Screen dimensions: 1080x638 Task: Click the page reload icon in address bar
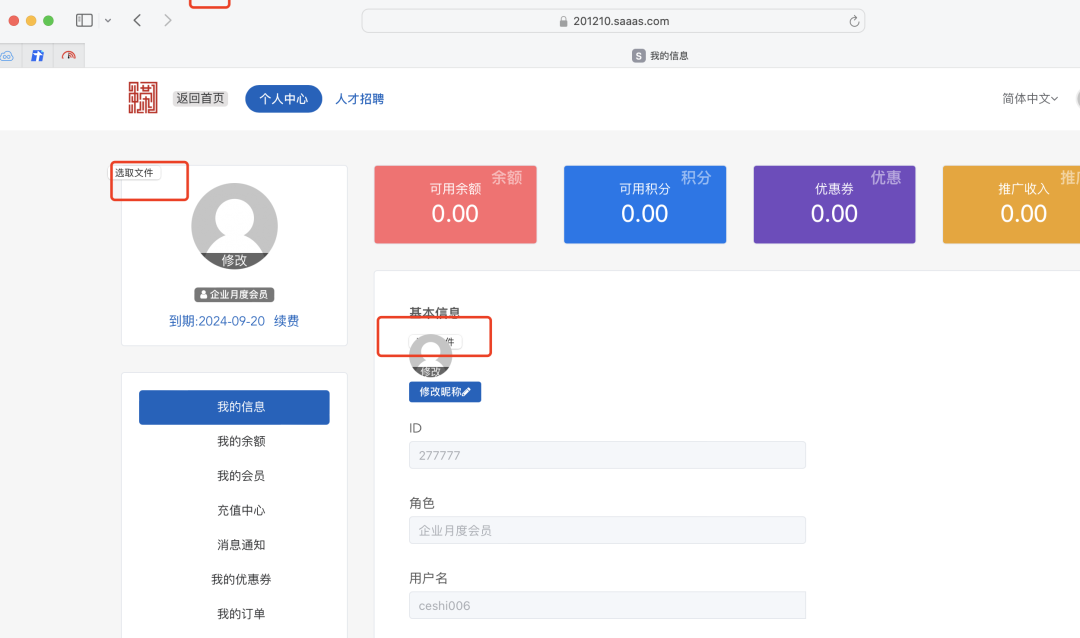point(854,21)
